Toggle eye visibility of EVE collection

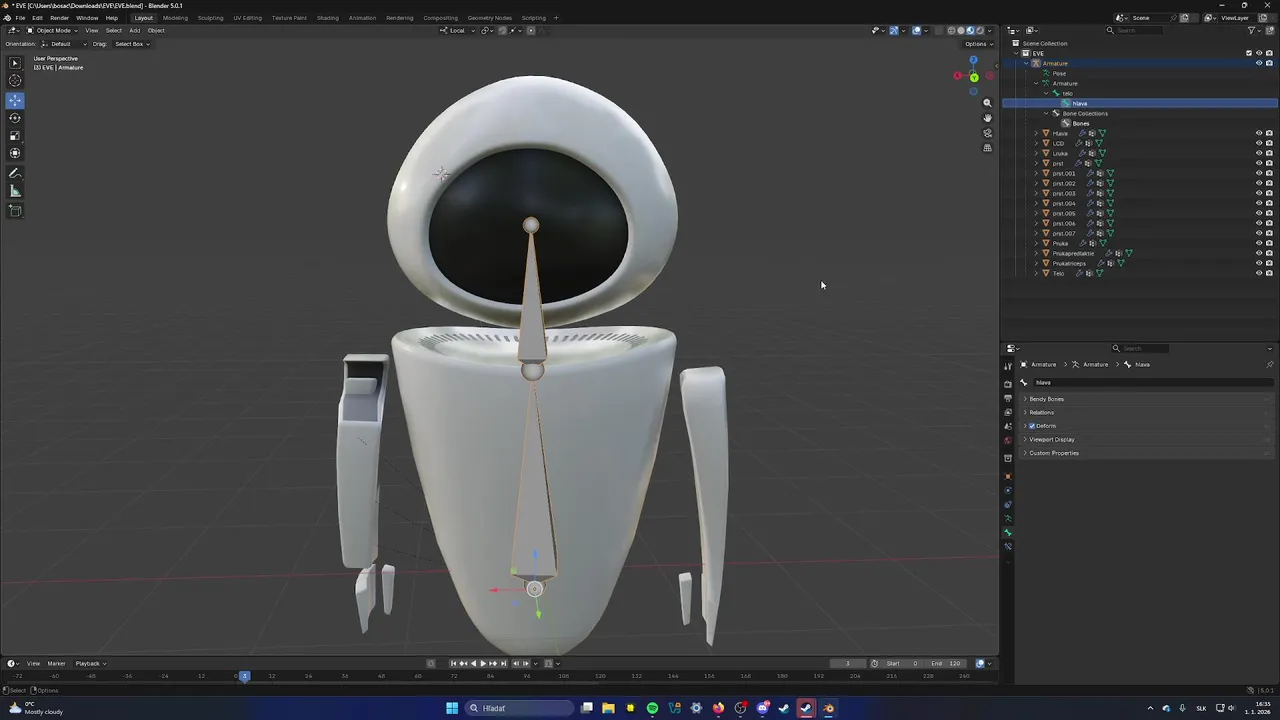(1259, 53)
